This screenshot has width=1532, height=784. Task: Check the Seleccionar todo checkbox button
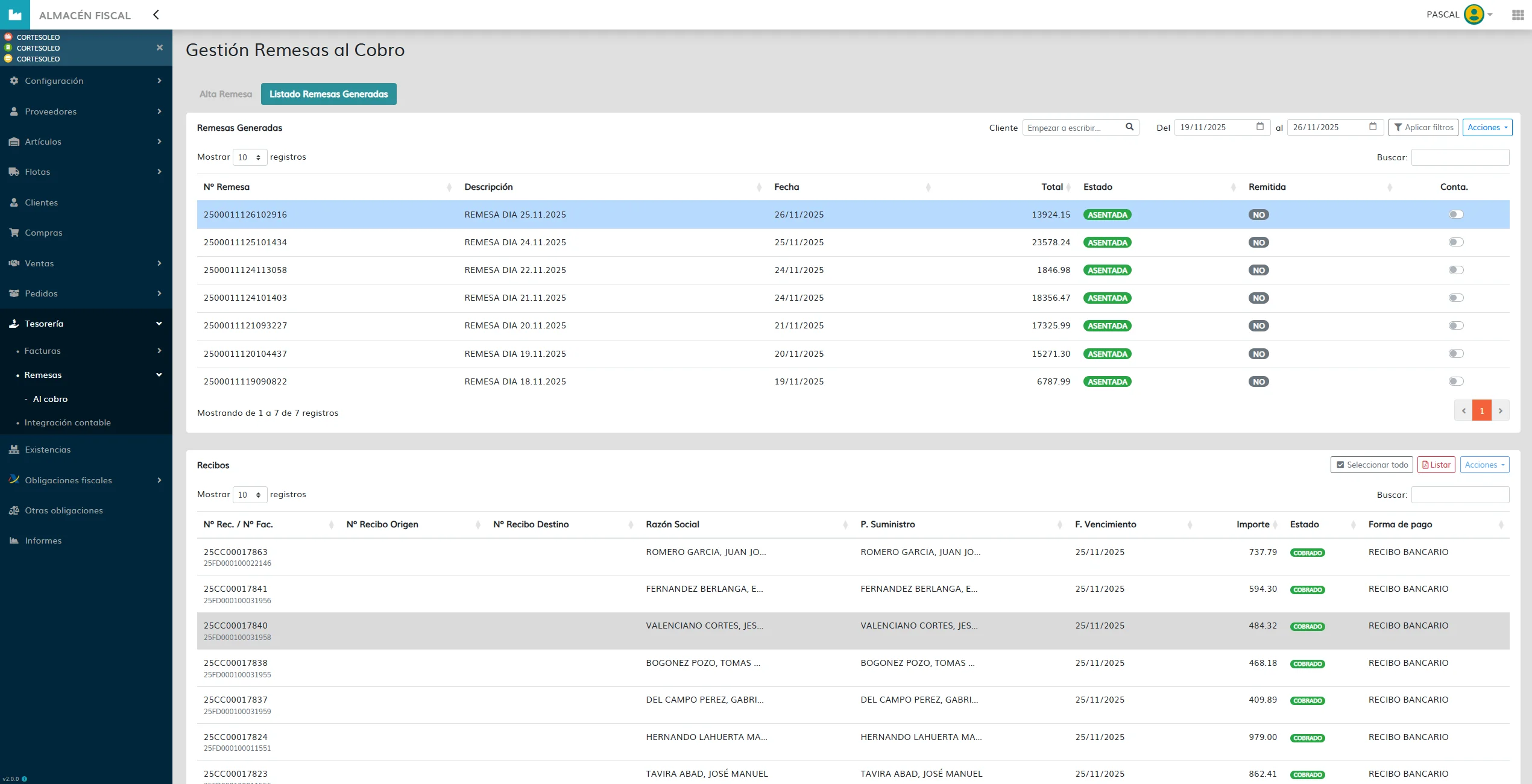tap(1372, 465)
